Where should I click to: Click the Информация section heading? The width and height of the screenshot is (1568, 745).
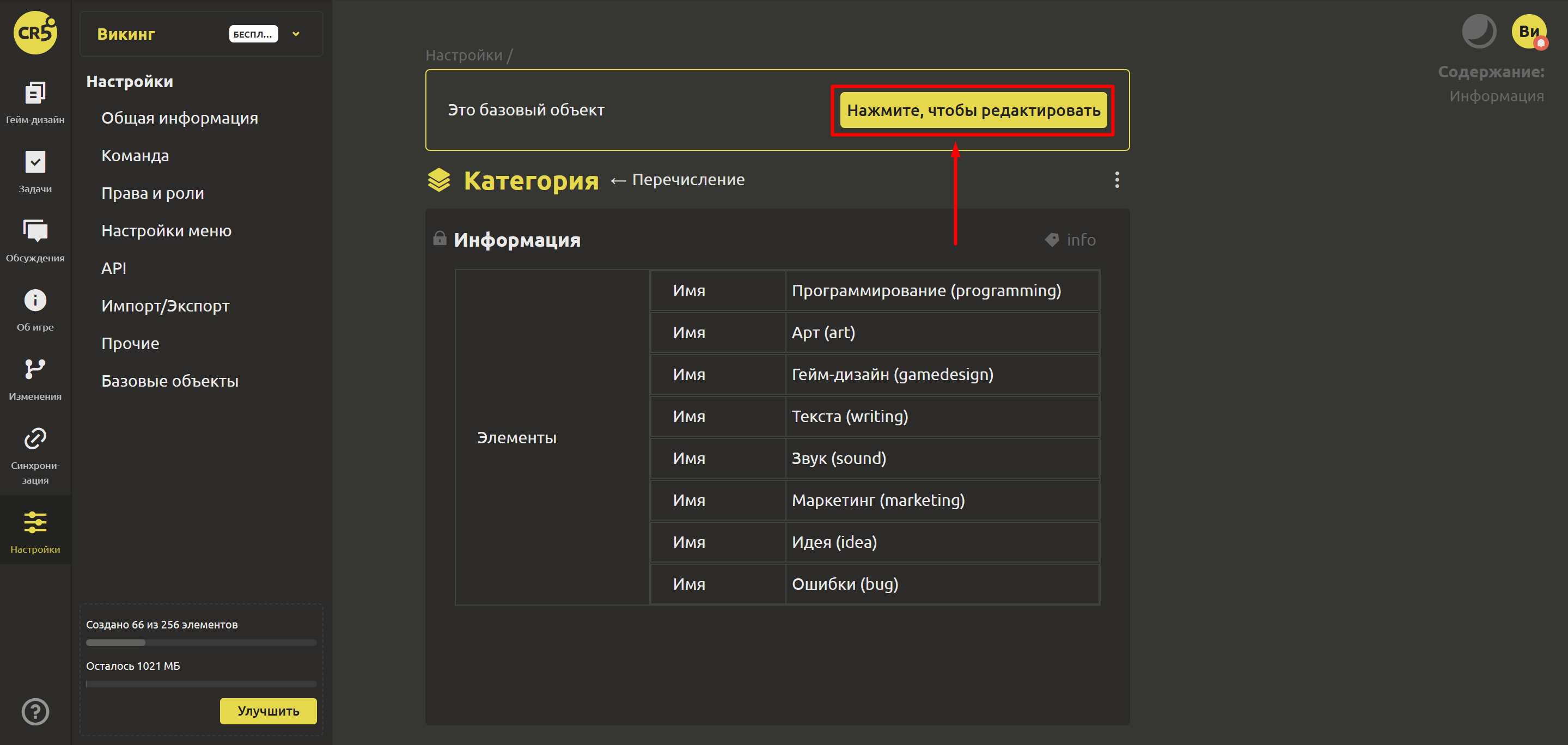pos(517,240)
